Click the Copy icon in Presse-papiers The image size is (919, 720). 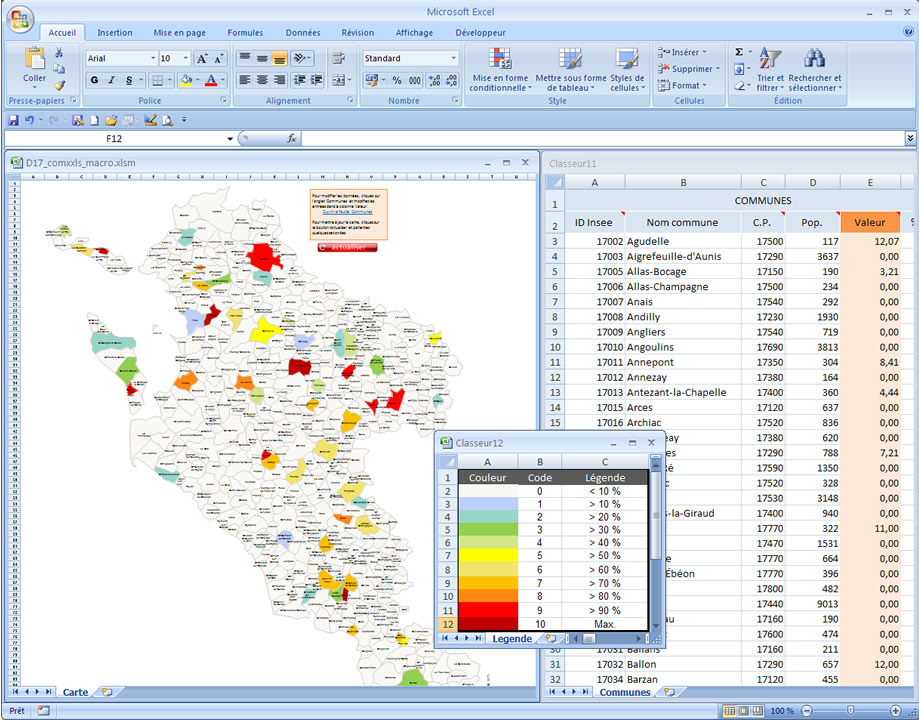[x=59, y=69]
